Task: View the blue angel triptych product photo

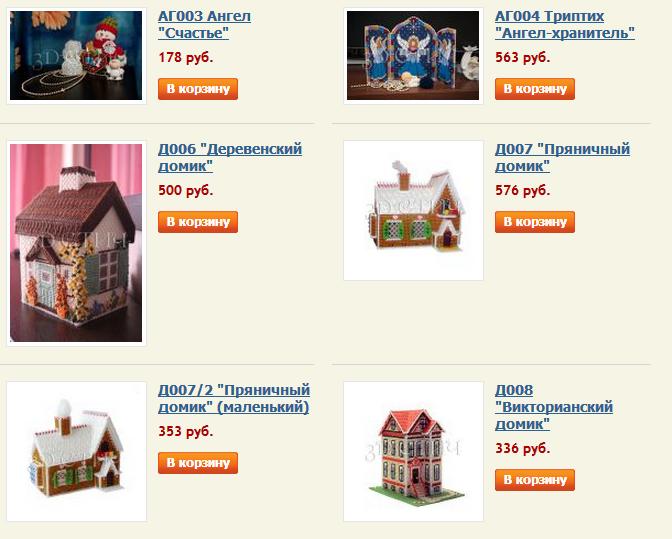Action: point(413,56)
